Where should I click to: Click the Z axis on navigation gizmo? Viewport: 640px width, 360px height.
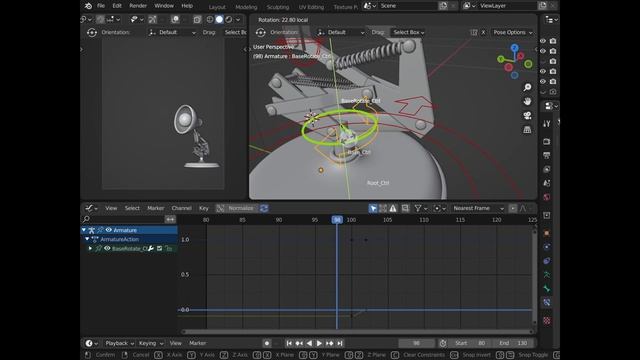[514, 48]
